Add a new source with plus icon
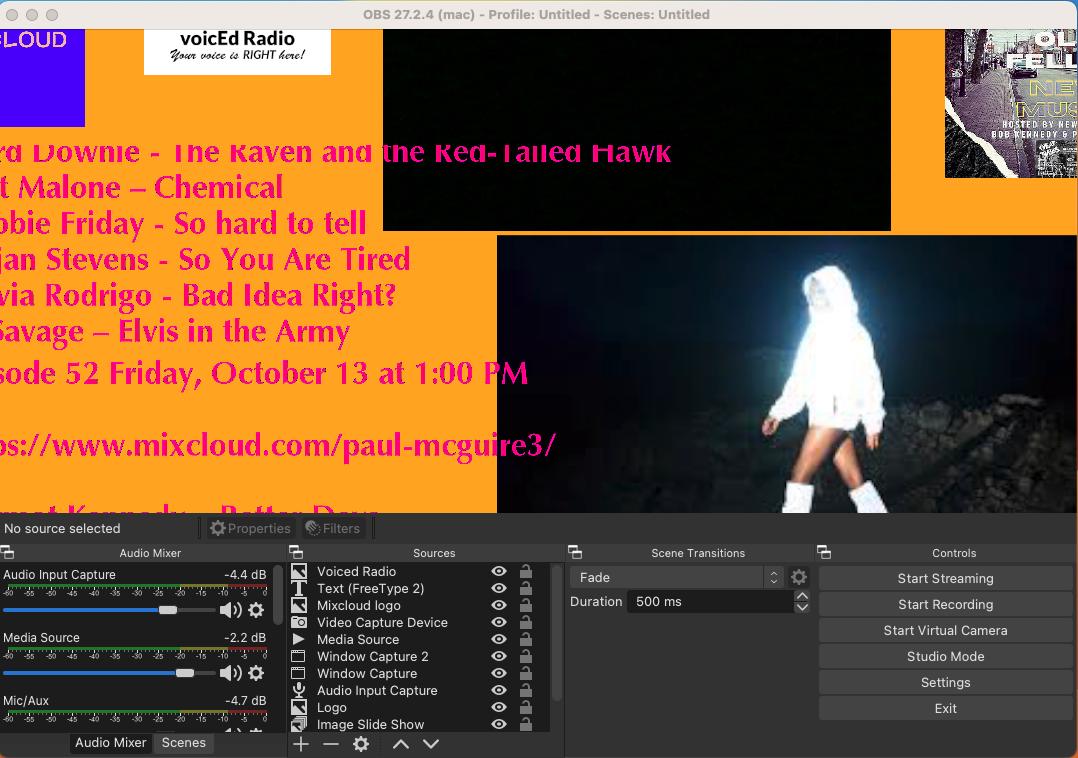 [301, 744]
